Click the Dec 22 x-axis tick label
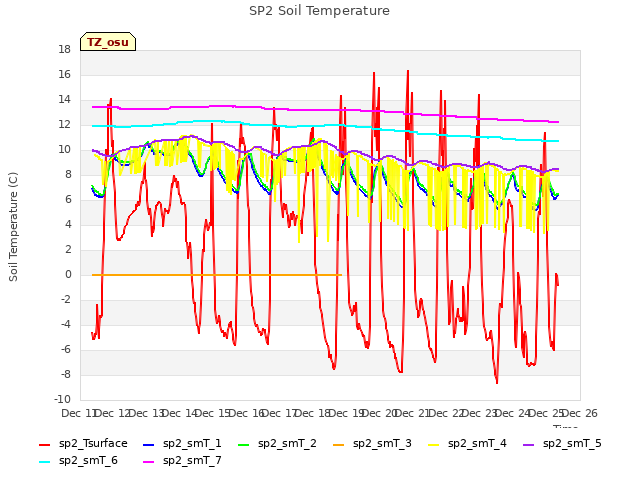 [446, 413]
